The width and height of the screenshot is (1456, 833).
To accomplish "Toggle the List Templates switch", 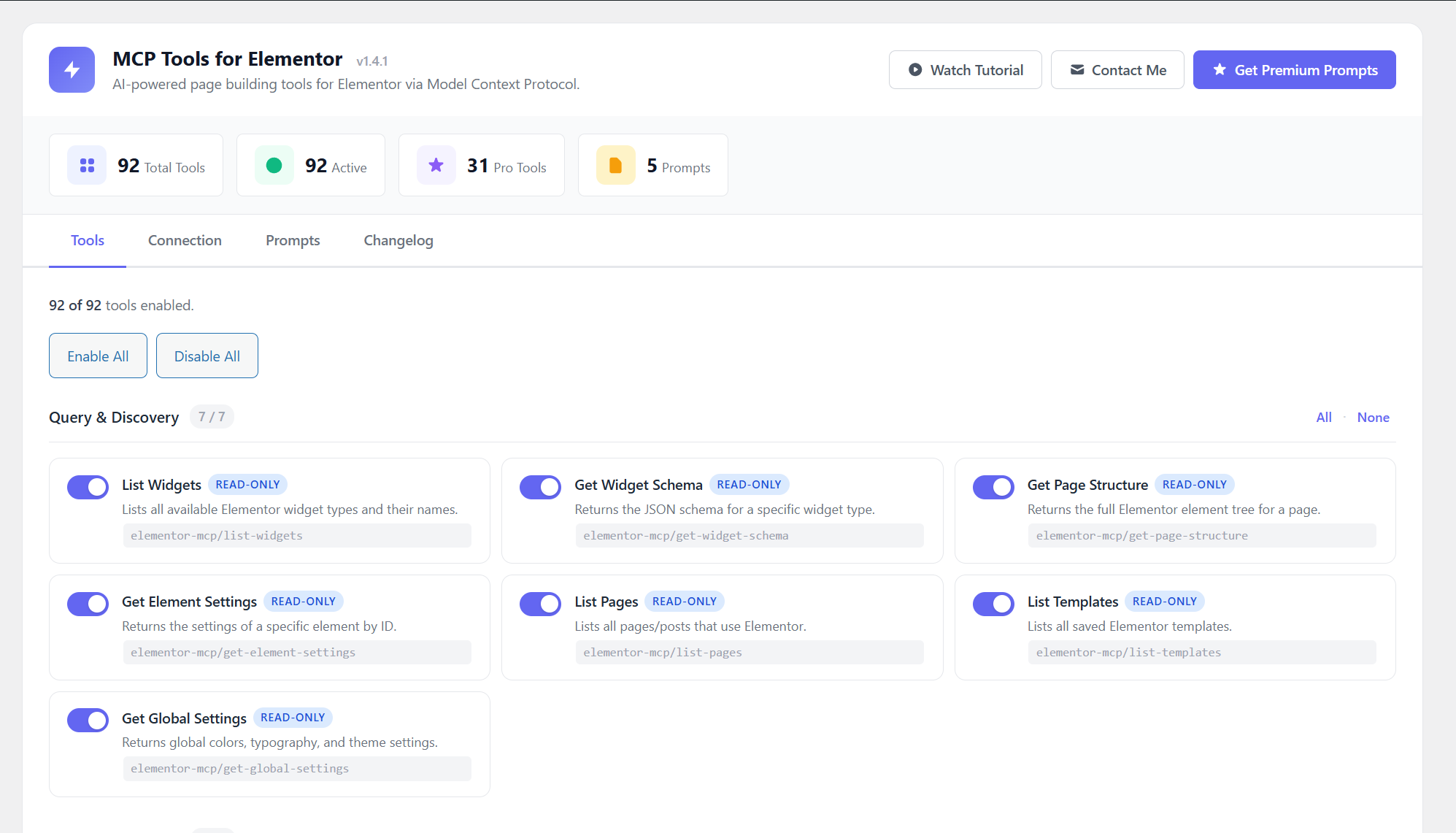I will tap(993, 604).
